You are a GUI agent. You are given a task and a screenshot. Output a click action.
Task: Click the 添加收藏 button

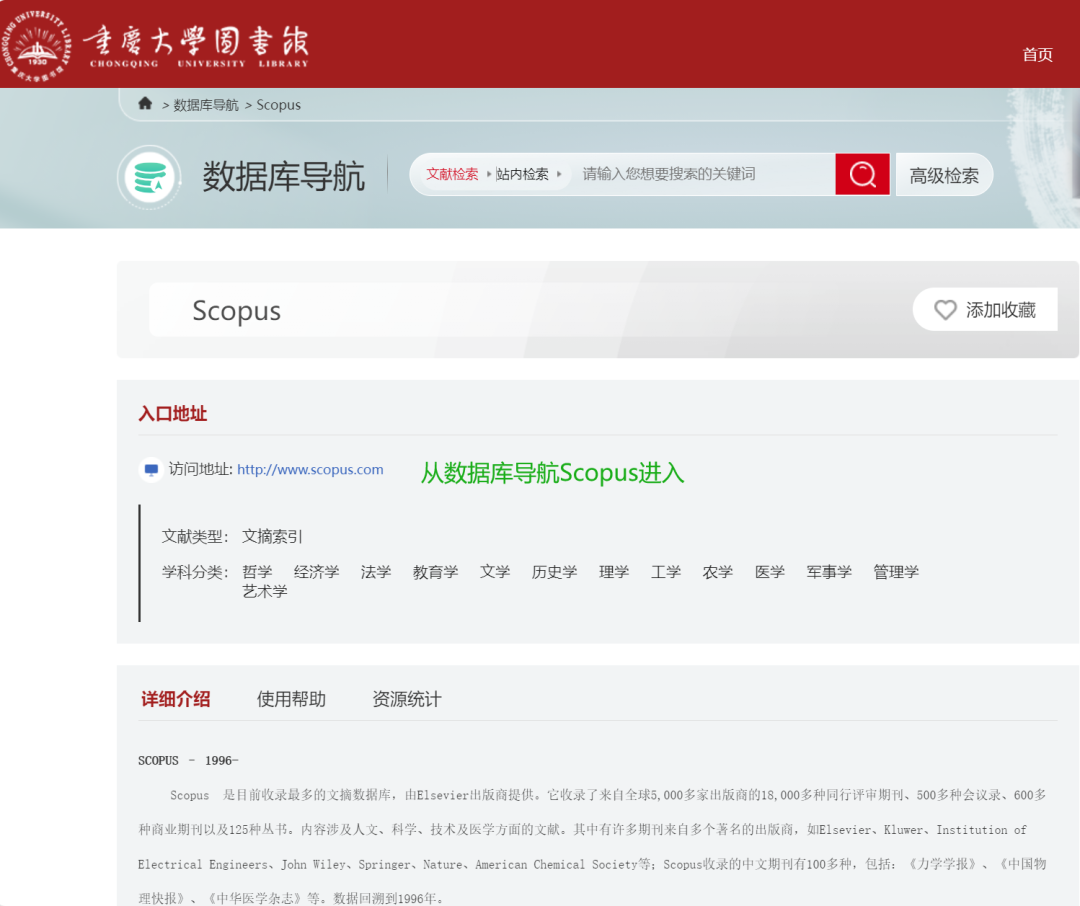tap(985, 310)
